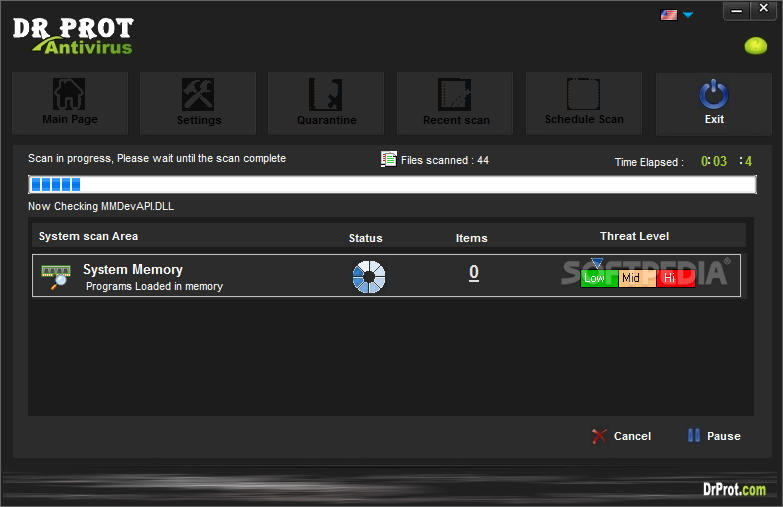783x507 pixels.
Task: Click the US flag language icon
Action: (x=669, y=15)
